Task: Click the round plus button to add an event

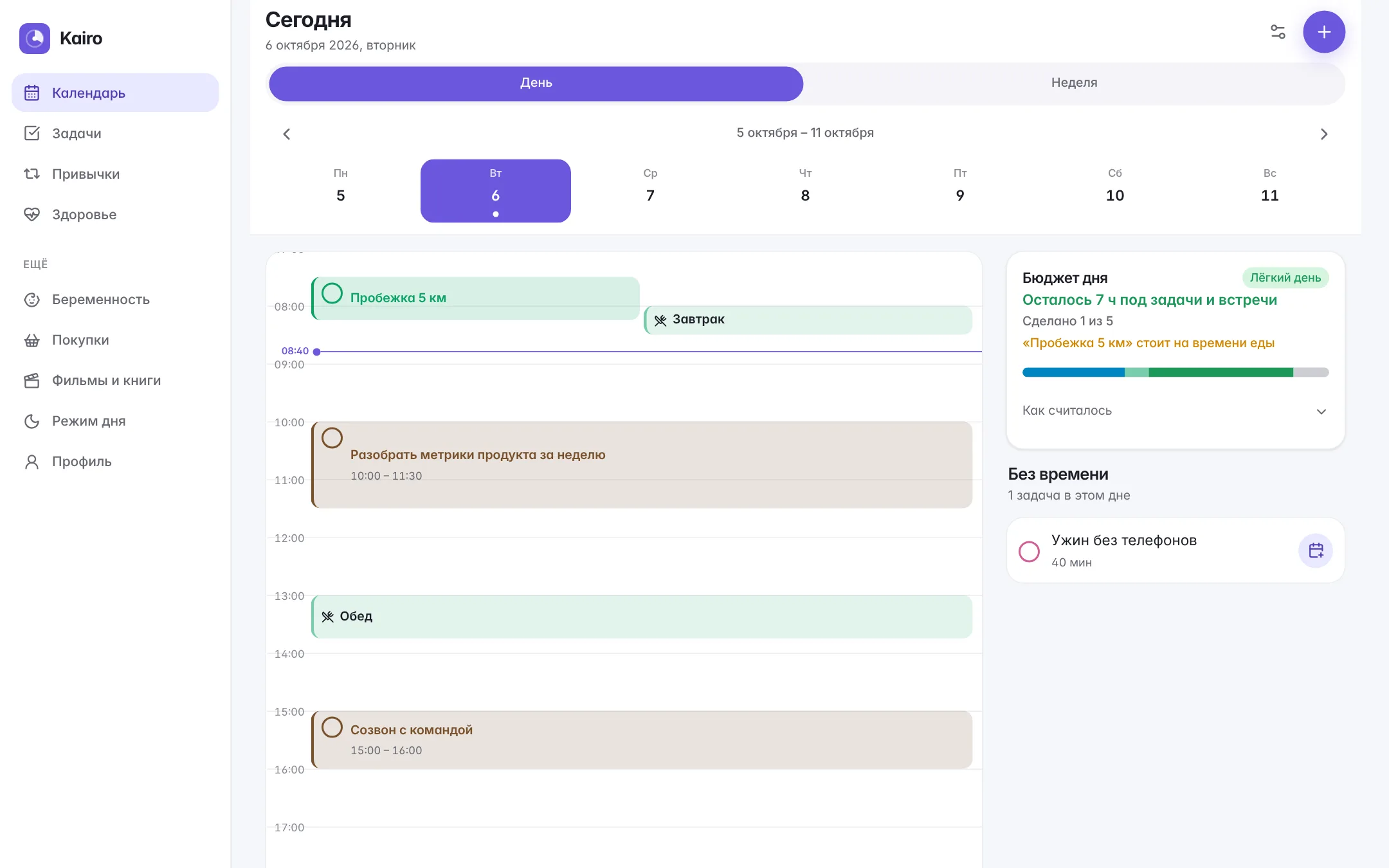Action: coord(1324,32)
